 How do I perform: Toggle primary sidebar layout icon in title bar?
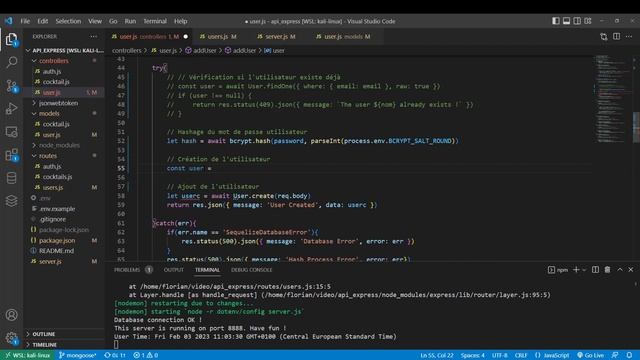(x=556, y=21)
